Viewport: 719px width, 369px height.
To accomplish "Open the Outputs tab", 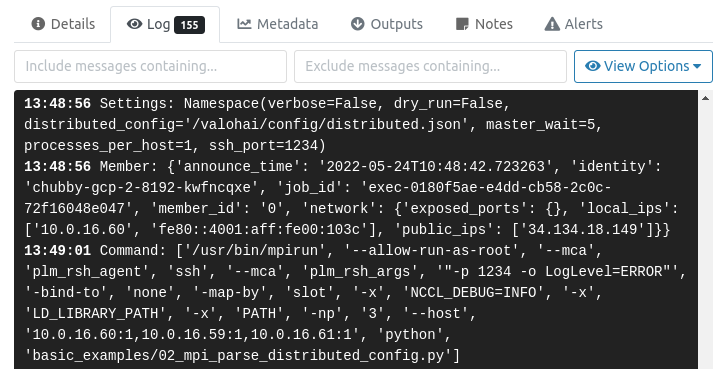I will coord(387,24).
